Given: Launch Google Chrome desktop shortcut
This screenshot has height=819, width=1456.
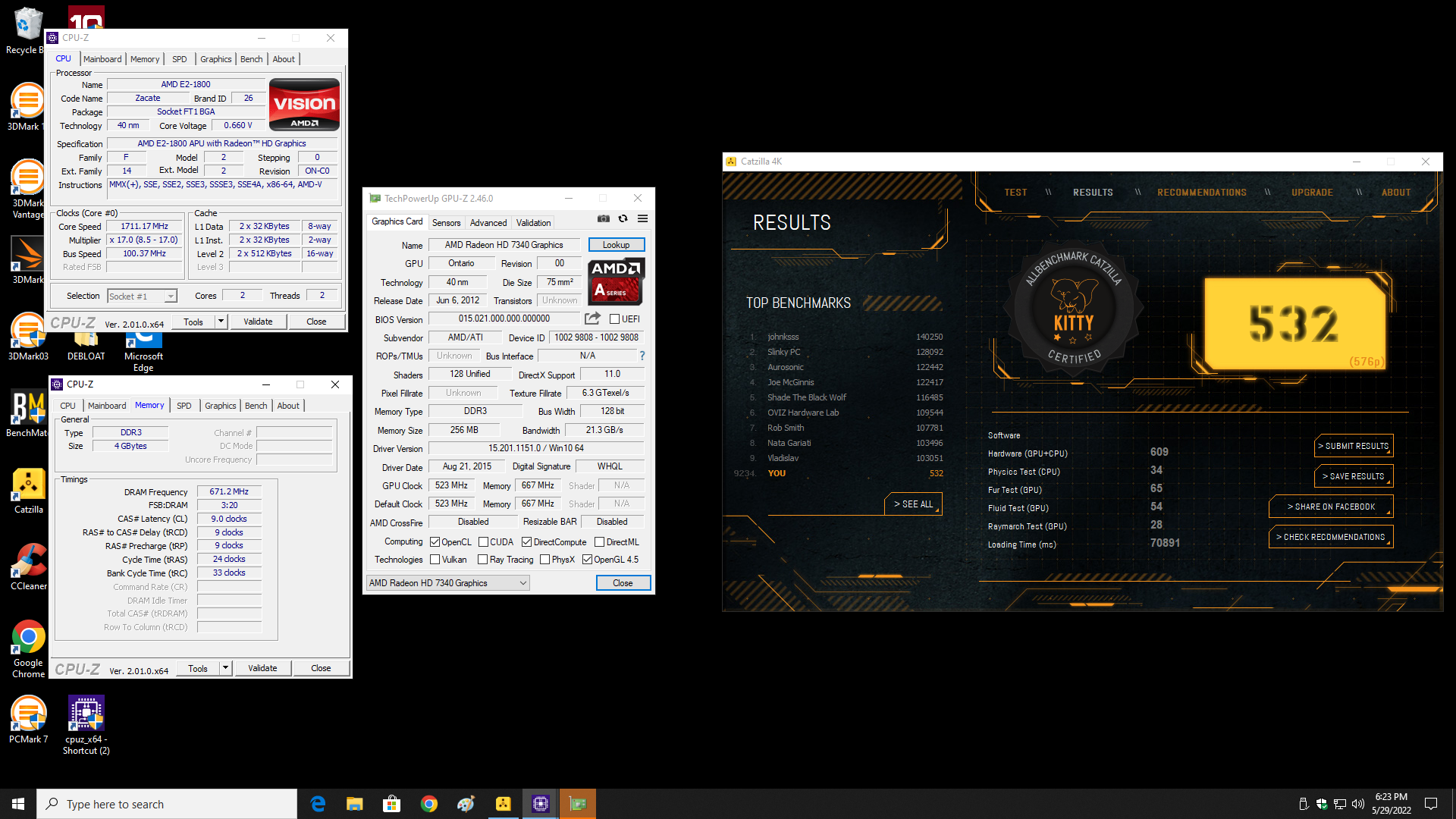Looking at the screenshot, I should [x=28, y=649].
